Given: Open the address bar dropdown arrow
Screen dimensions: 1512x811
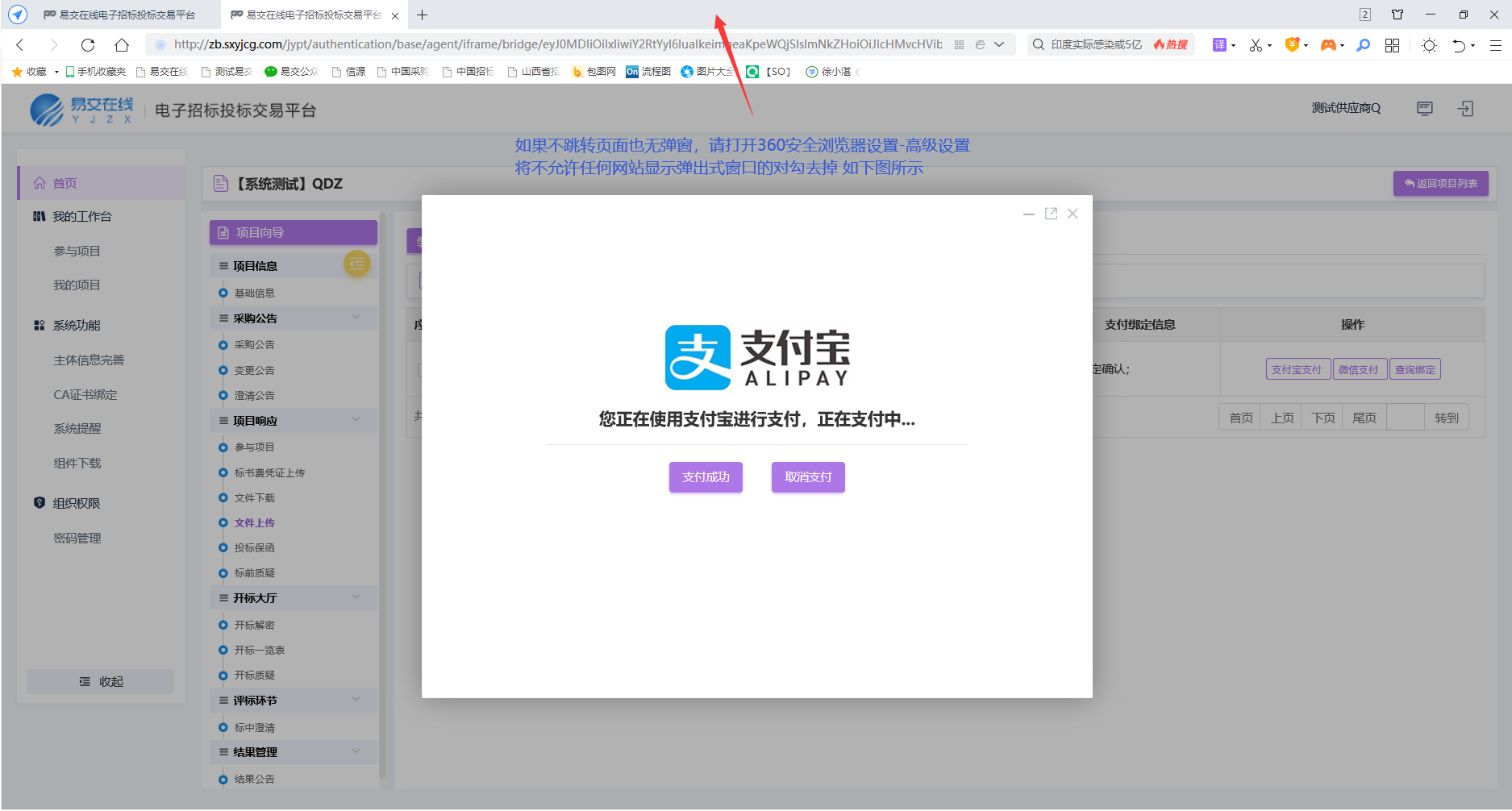Looking at the screenshot, I should [999, 44].
